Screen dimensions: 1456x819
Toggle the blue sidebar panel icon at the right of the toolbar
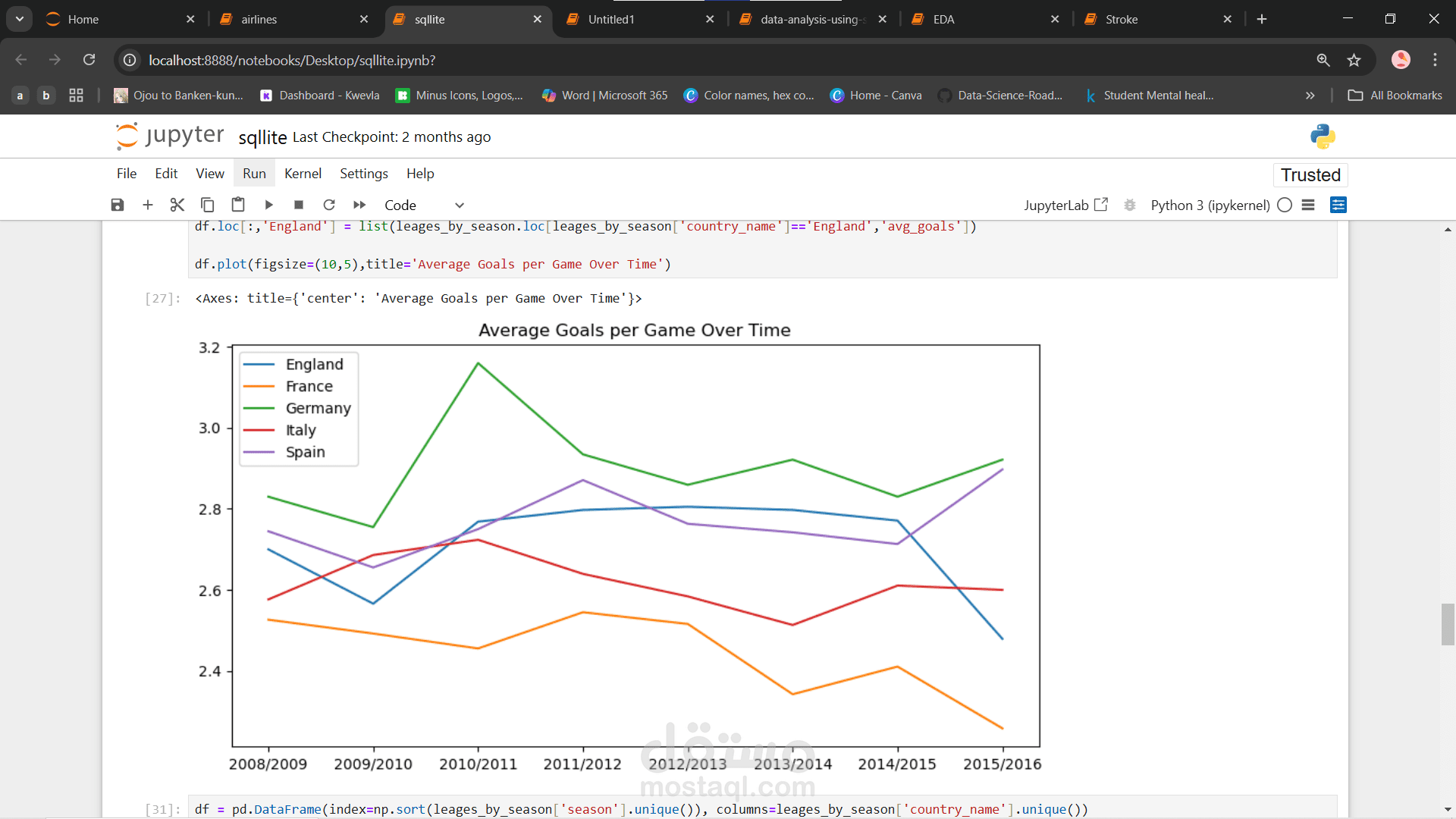1338,205
